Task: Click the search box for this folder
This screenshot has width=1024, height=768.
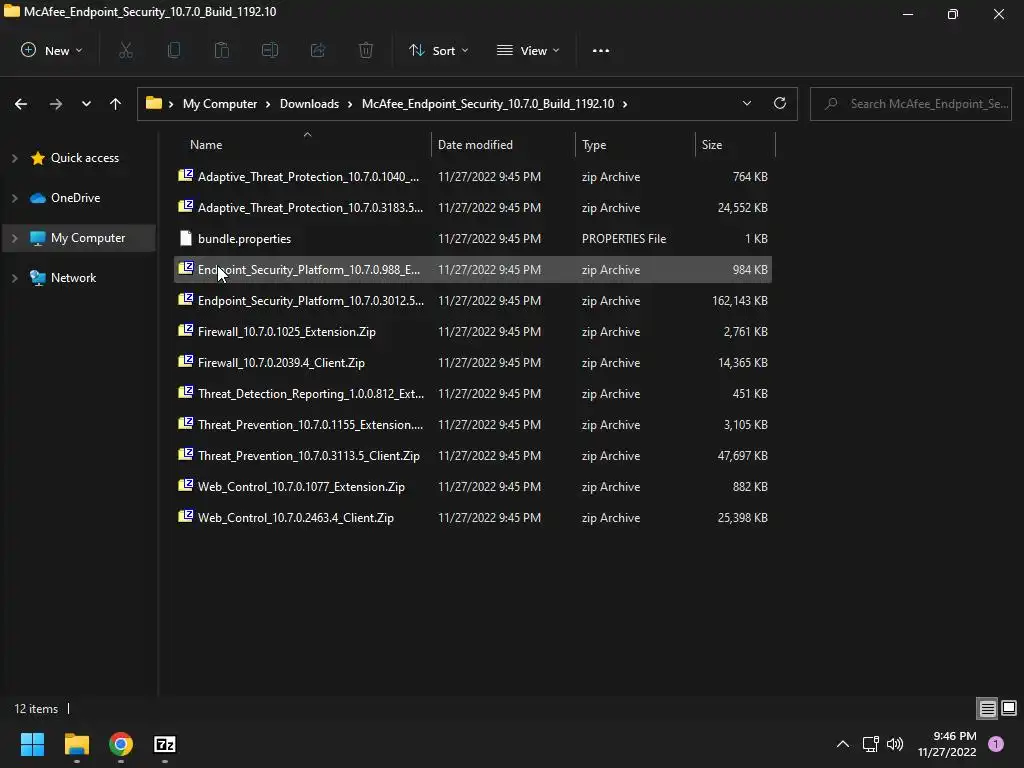Action: point(910,104)
